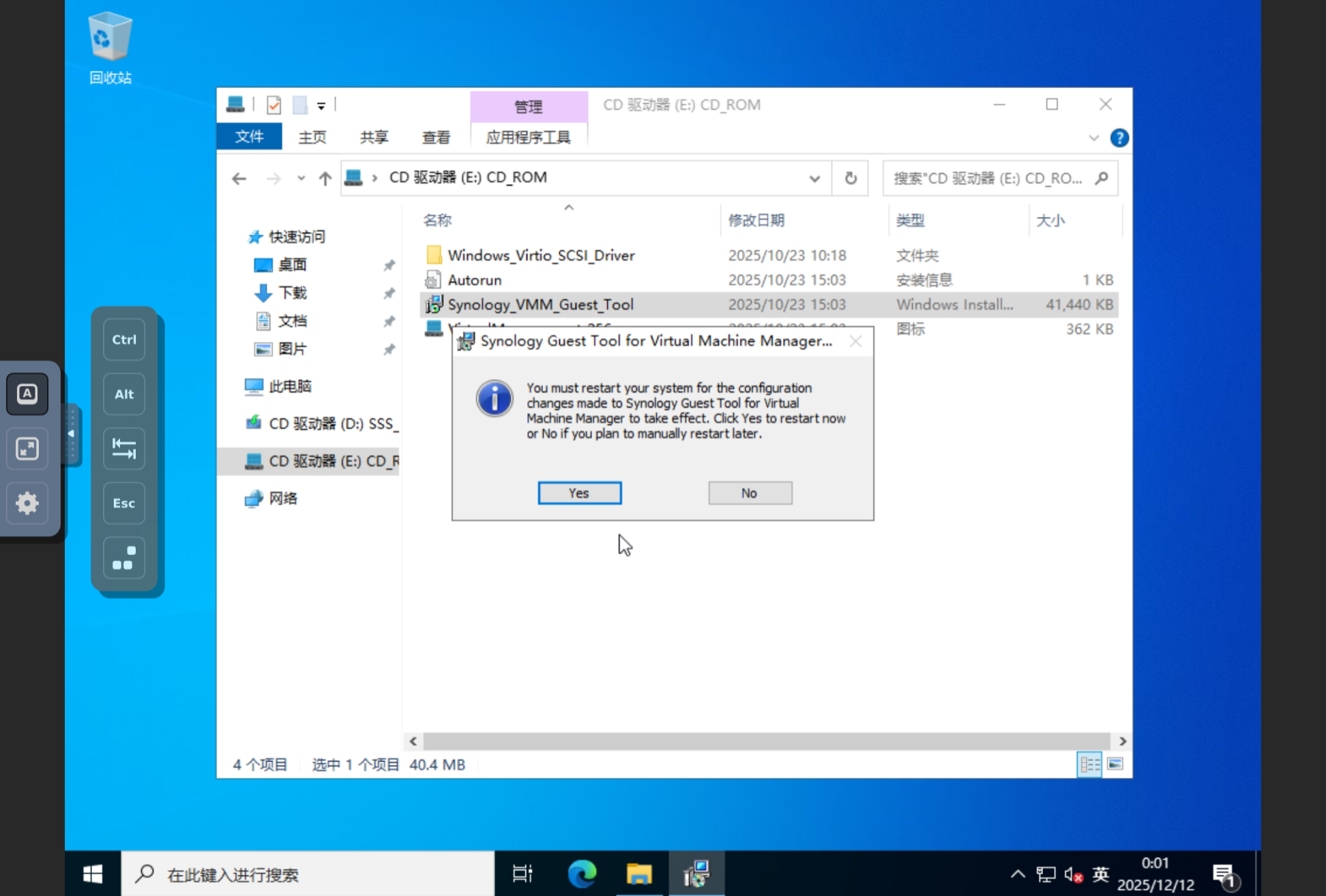Image resolution: width=1326 pixels, height=896 pixels.
Task: Open remote console settings gear
Action: coord(27,503)
